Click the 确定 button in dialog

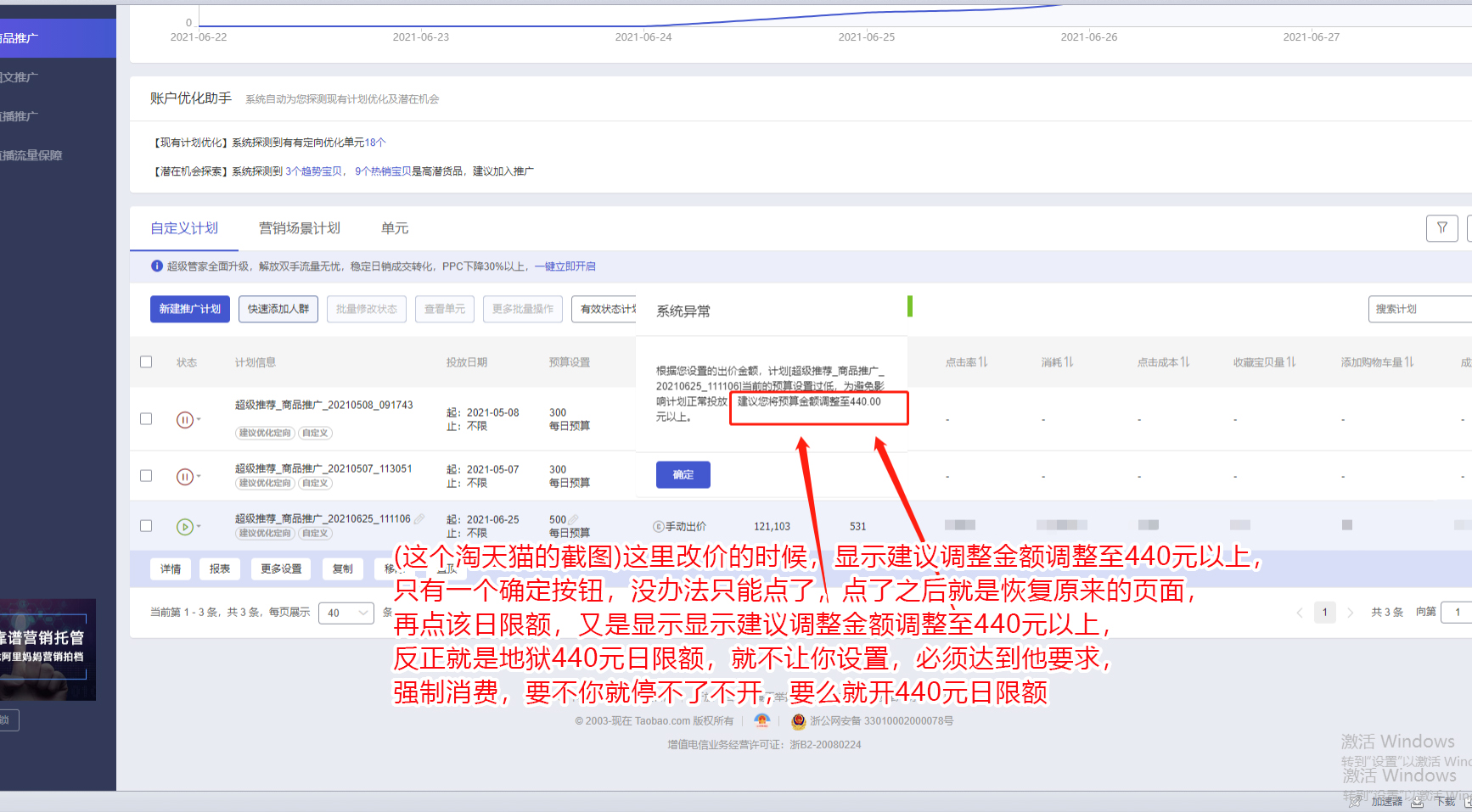[x=683, y=475]
